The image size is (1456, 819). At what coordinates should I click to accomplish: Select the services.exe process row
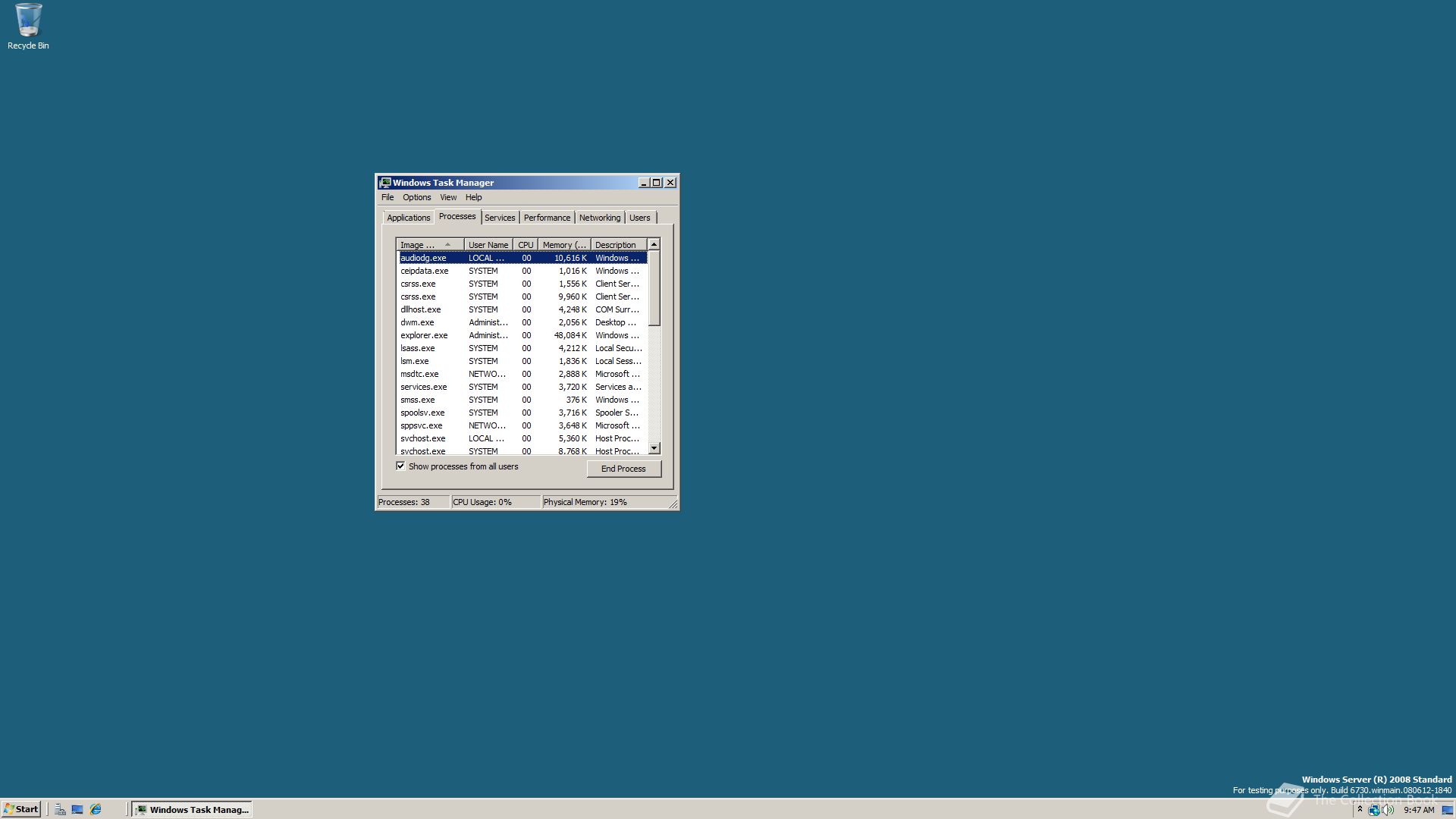point(522,387)
